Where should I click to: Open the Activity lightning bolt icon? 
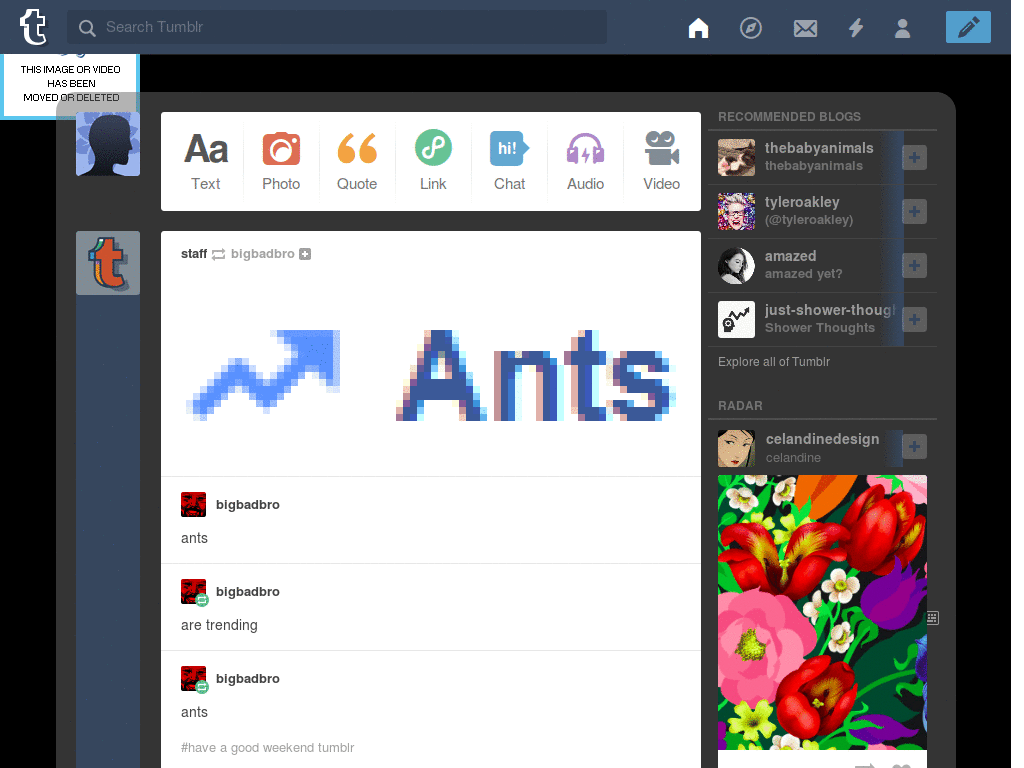[x=856, y=28]
